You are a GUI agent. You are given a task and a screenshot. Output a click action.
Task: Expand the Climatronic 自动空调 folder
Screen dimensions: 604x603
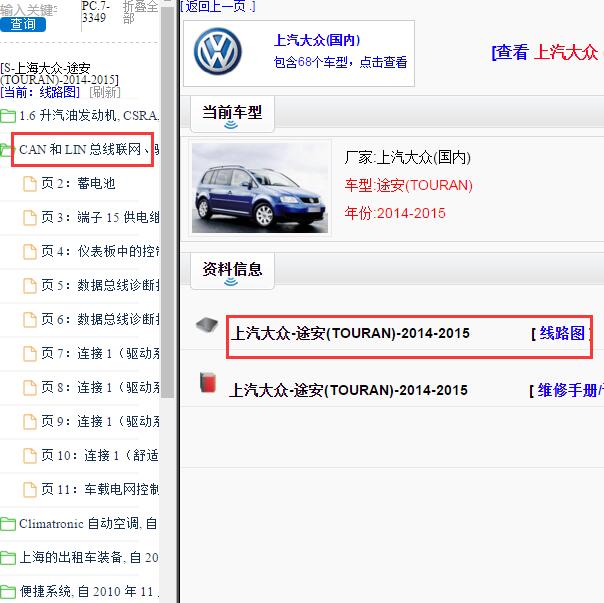pos(88,523)
